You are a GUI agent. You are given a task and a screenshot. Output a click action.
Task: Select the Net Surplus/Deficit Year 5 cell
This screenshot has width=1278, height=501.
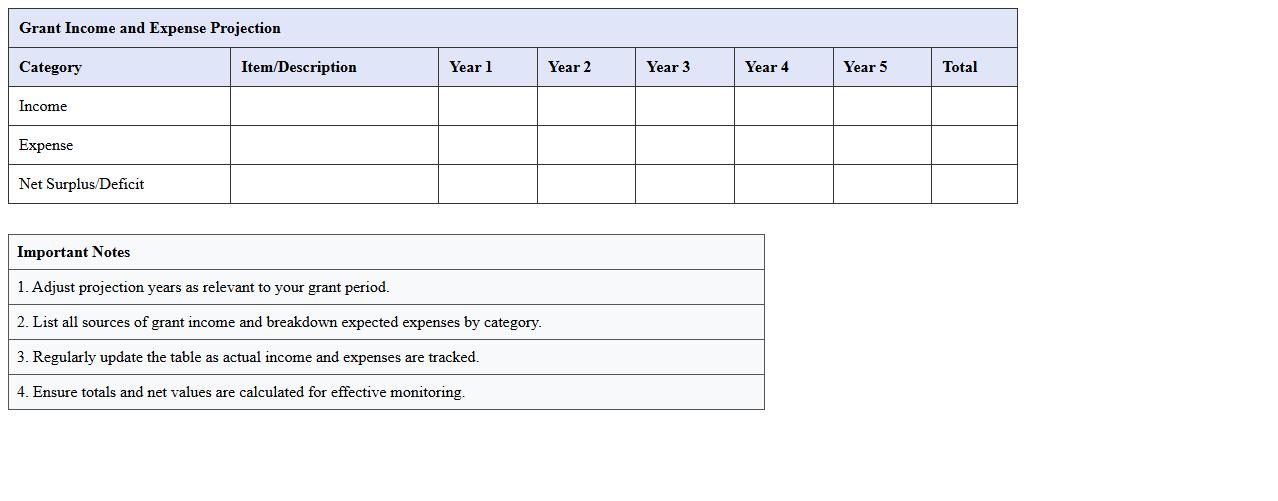(x=881, y=184)
